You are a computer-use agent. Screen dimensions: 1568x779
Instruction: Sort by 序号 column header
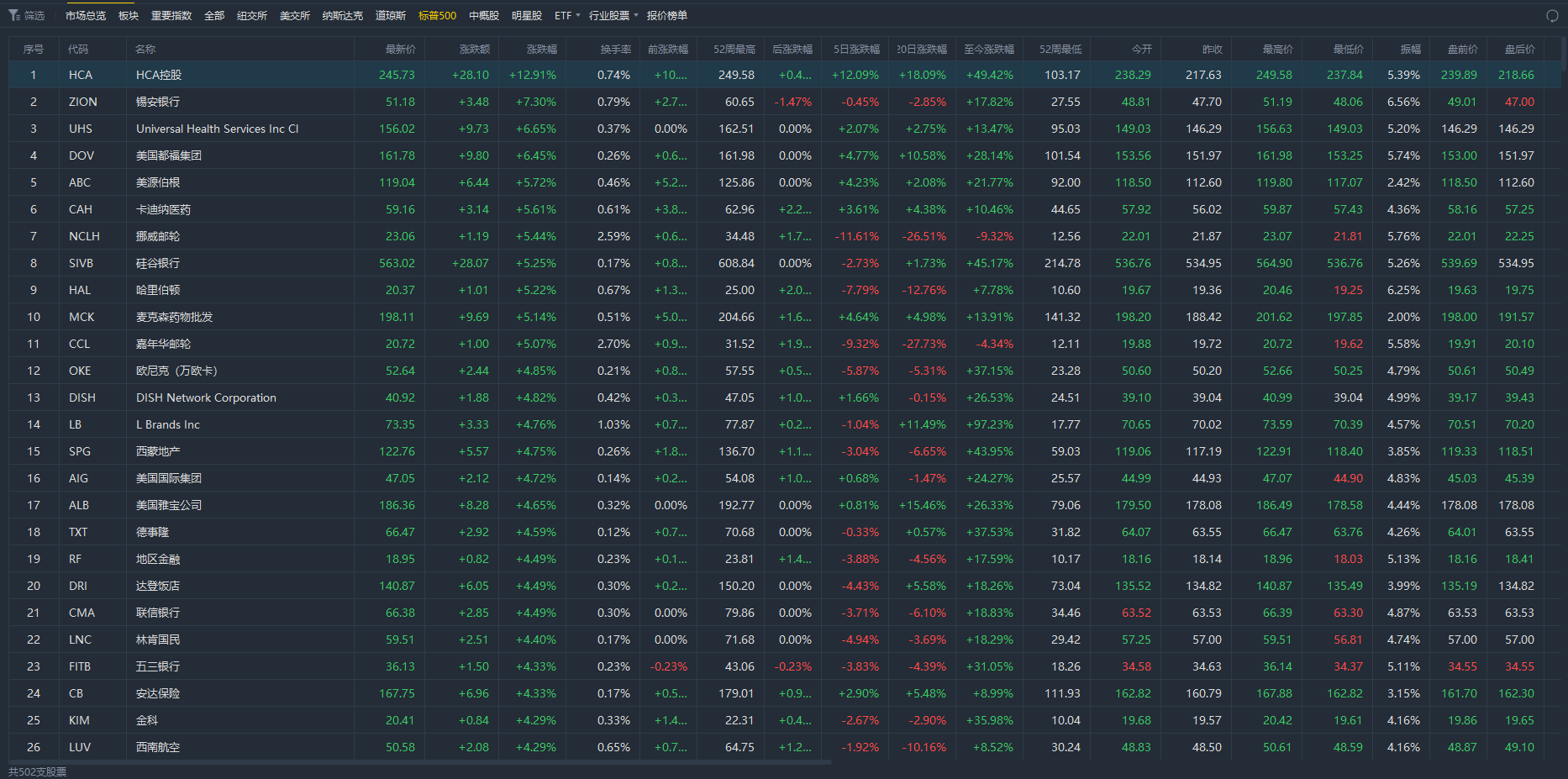(34, 49)
